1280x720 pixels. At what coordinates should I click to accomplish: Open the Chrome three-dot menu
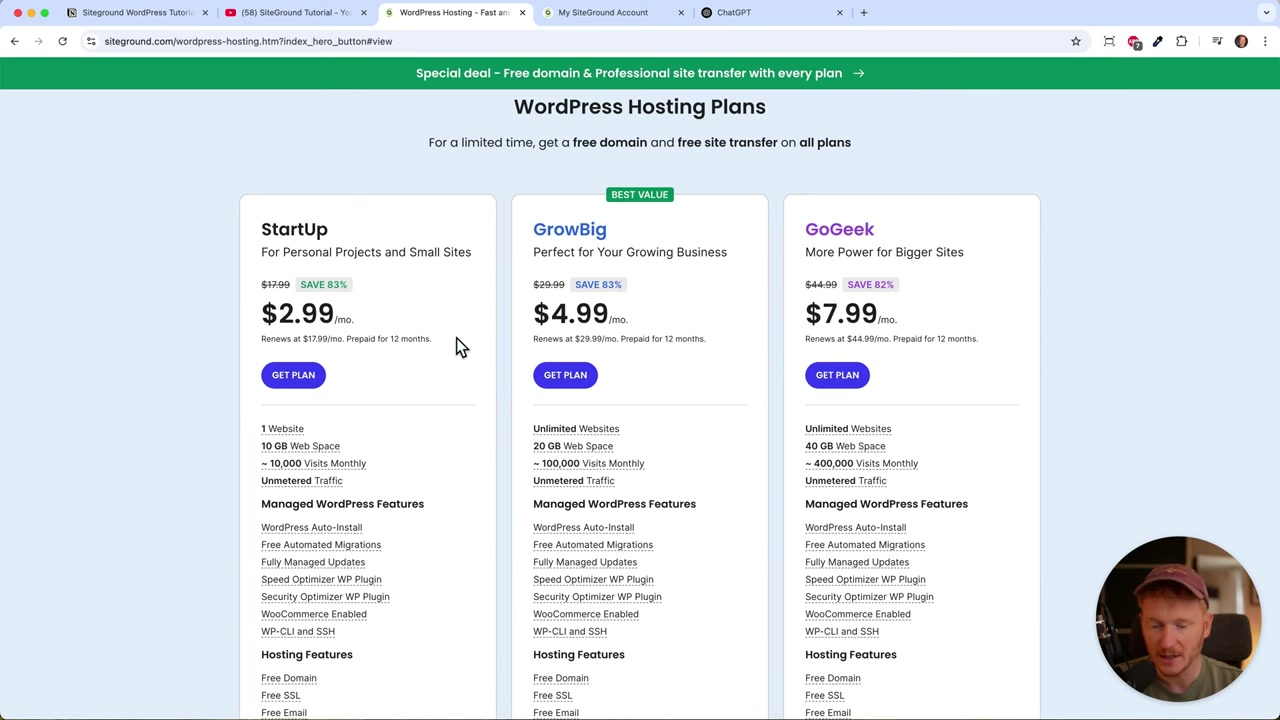tap(1265, 41)
